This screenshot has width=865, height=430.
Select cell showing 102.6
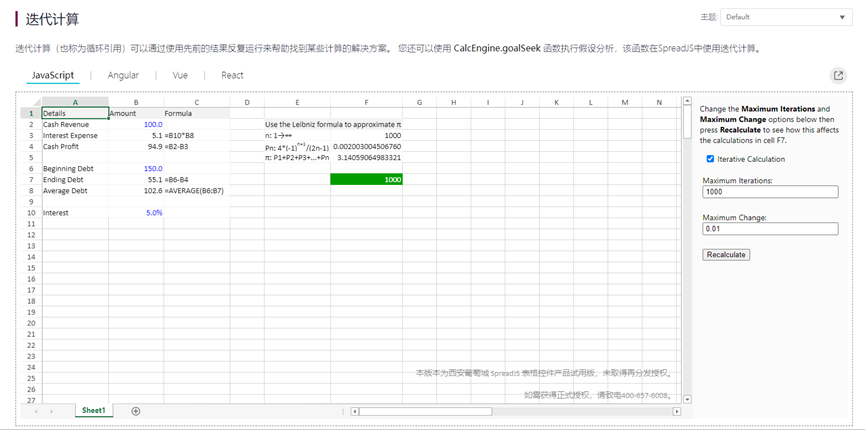136,190
